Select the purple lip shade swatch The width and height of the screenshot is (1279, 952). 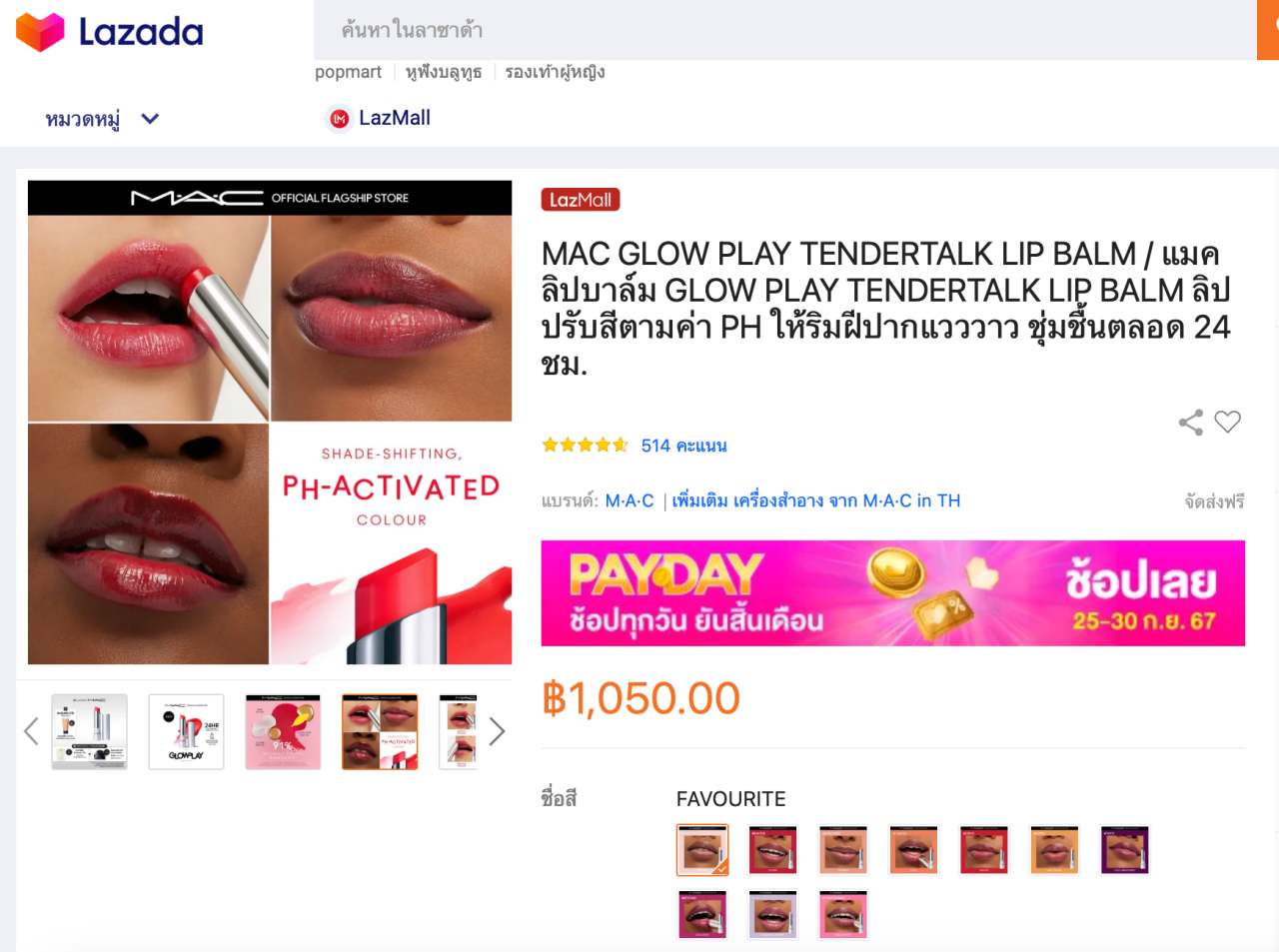pyautogui.click(x=1124, y=850)
